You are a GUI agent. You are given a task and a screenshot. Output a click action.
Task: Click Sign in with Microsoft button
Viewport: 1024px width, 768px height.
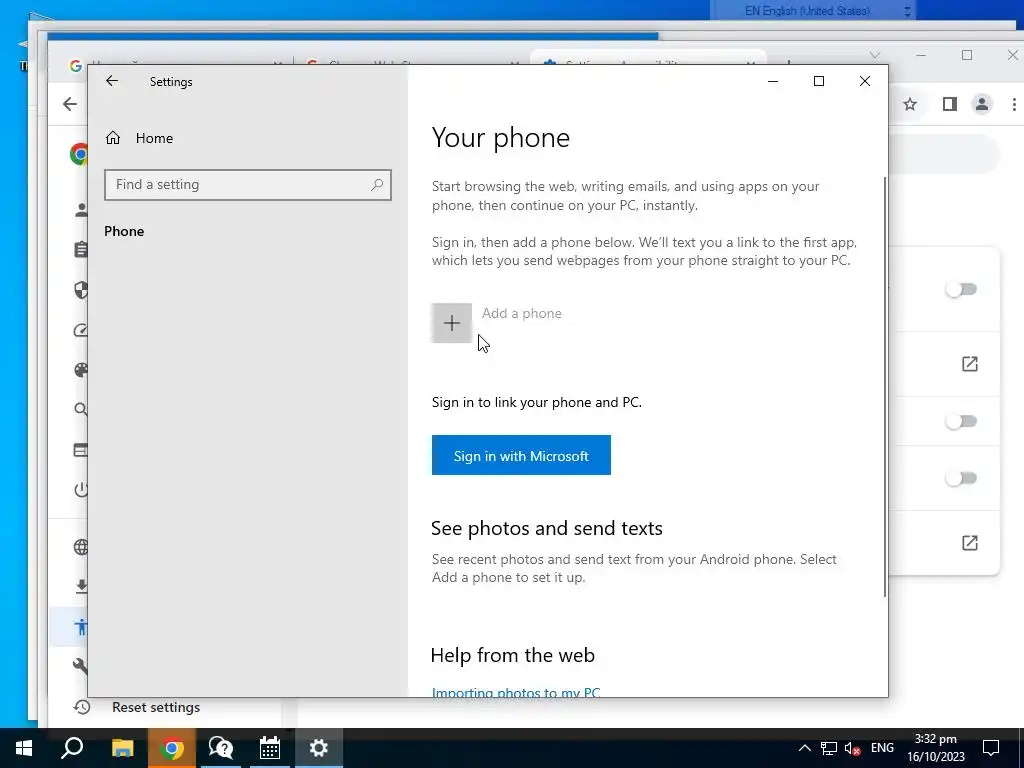click(x=521, y=455)
